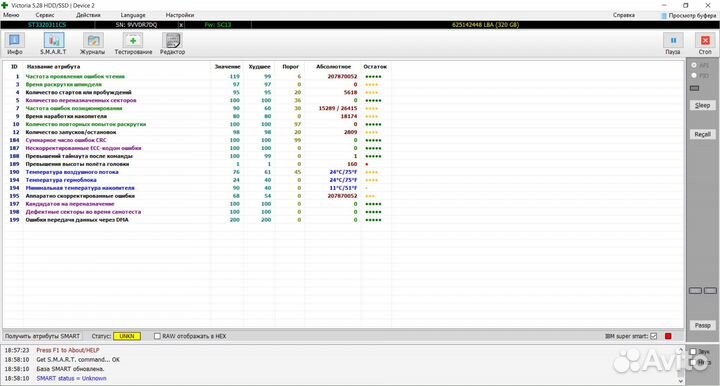Image resolution: width=720 pixels, height=386 pixels.
Task: Click the Пауза toolbar button
Action: point(673,44)
